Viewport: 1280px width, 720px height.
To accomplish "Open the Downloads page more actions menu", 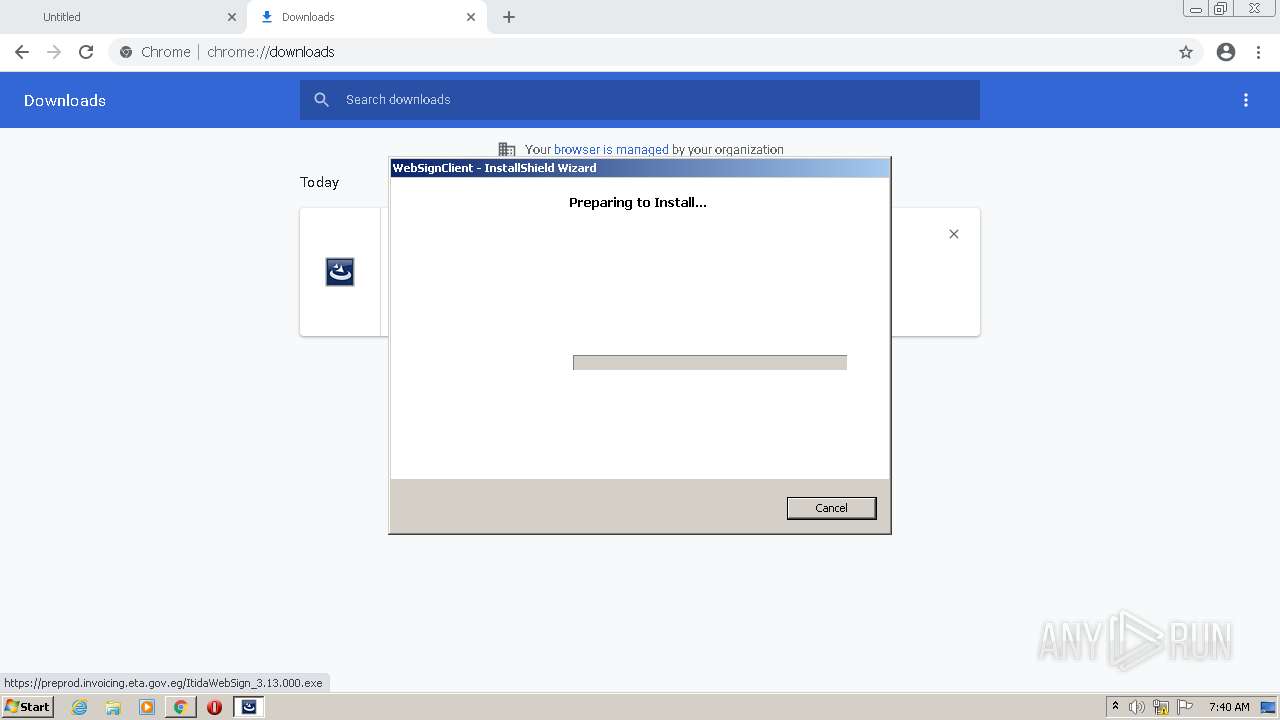I will [x=1246, y=100].
